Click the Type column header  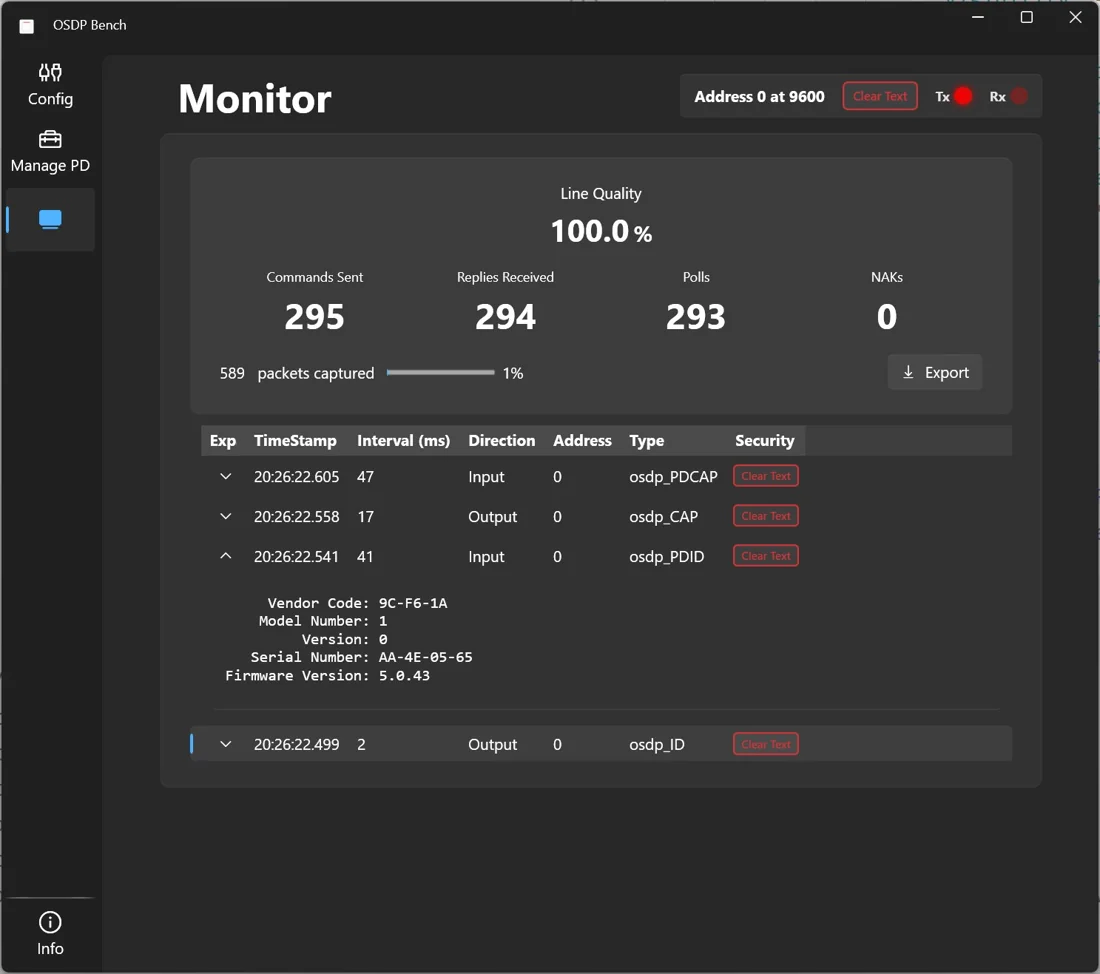coord(647,441)
